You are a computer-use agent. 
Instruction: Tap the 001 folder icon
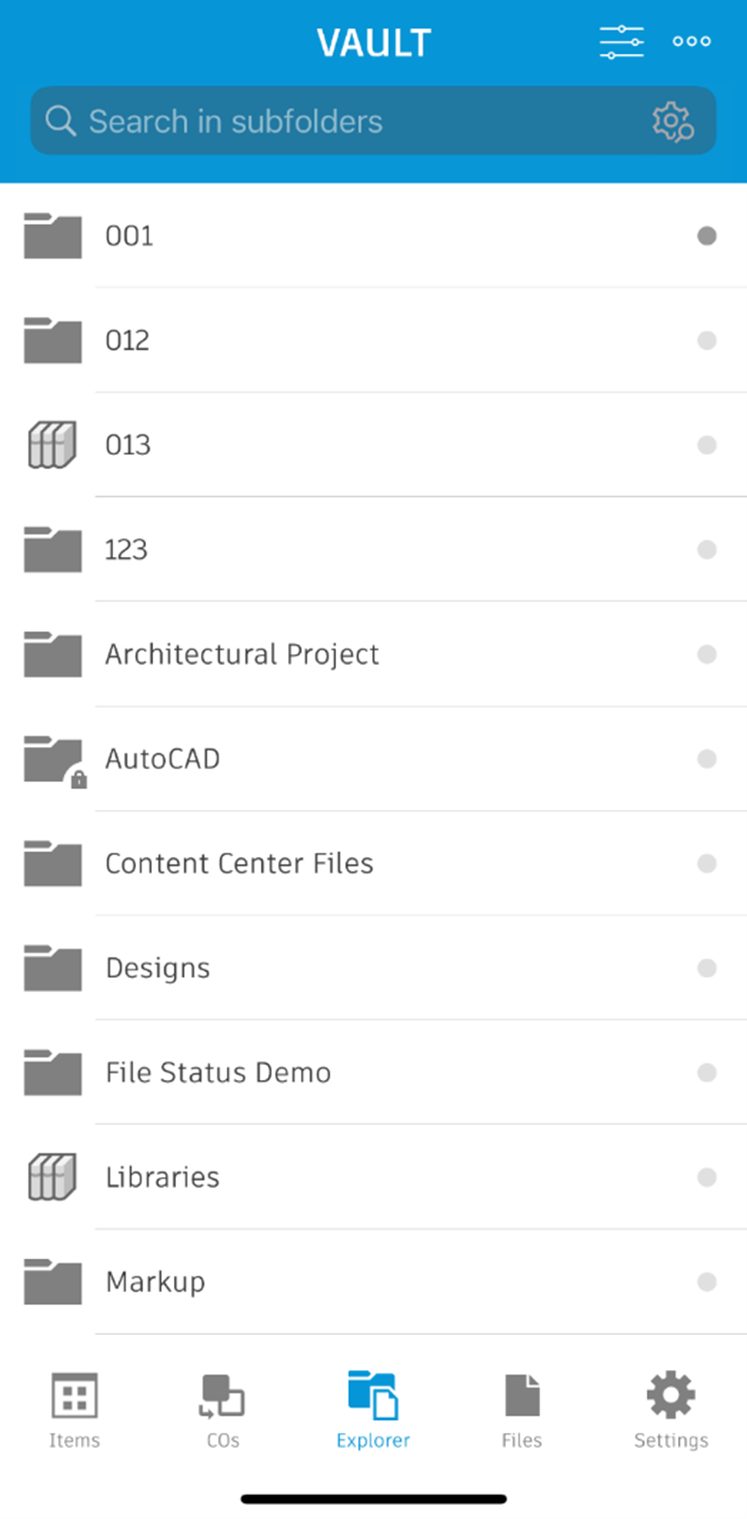tap(52, 236)
